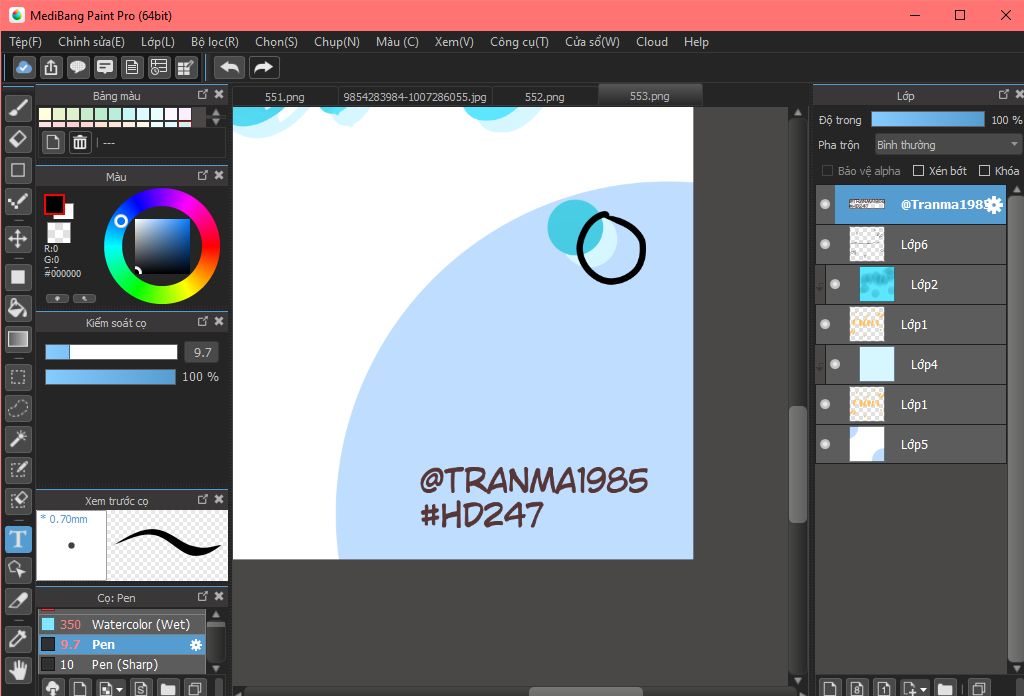
Task: Add new color to palette page icon
Action: 53,142
